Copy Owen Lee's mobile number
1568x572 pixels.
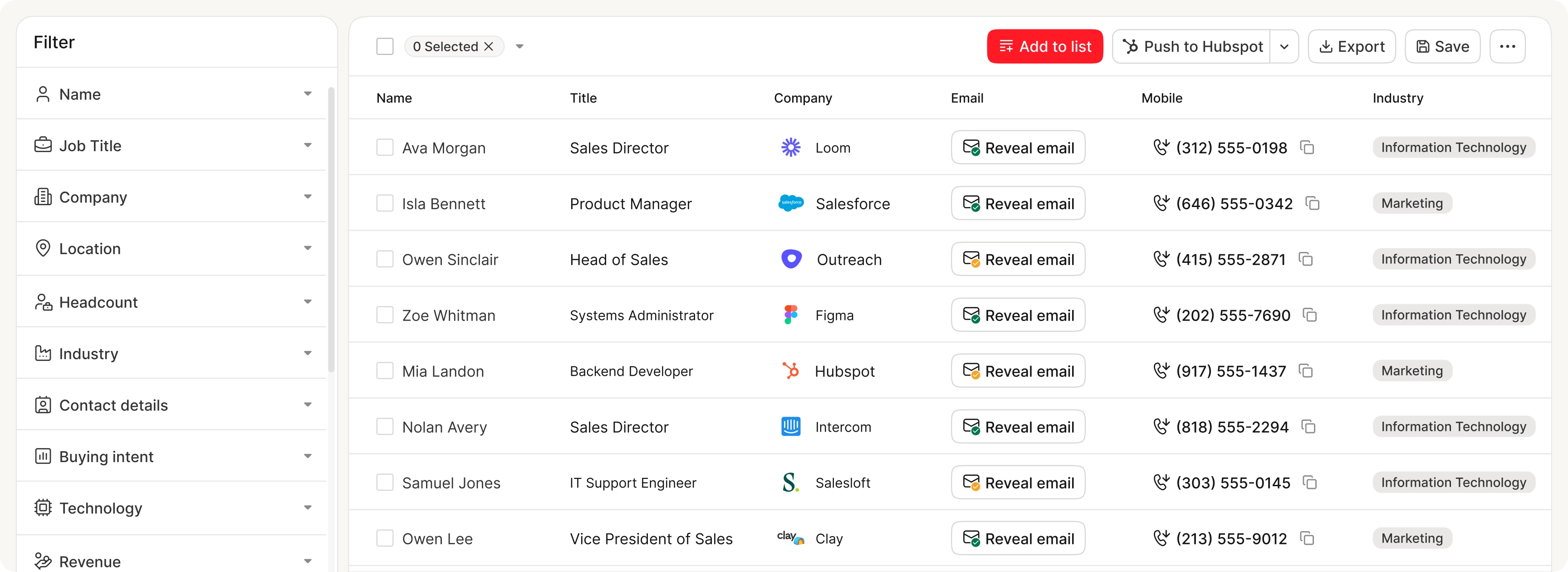tap(1307, 538)
